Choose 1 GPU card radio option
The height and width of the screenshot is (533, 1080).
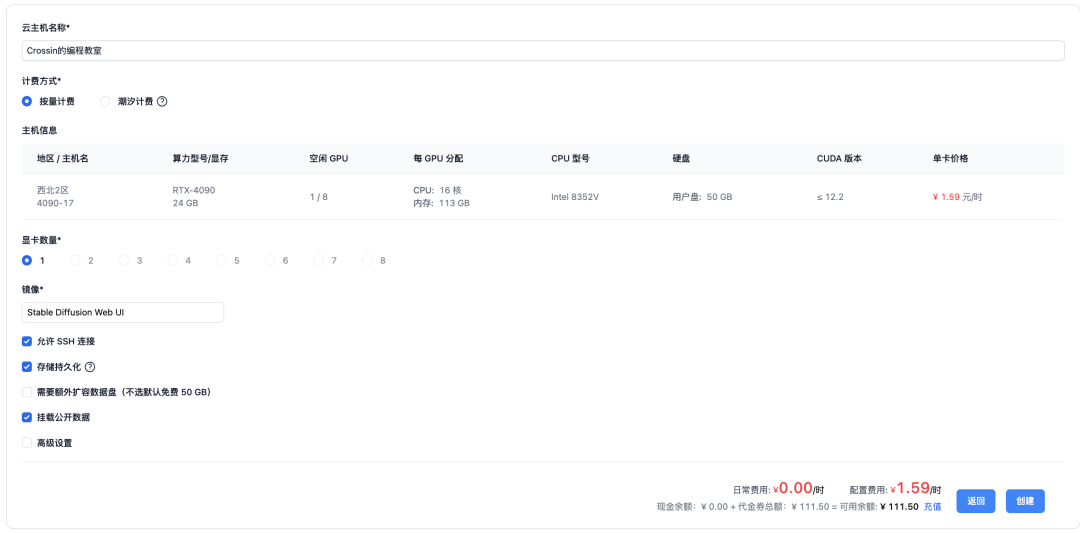(x=27, y=260)
